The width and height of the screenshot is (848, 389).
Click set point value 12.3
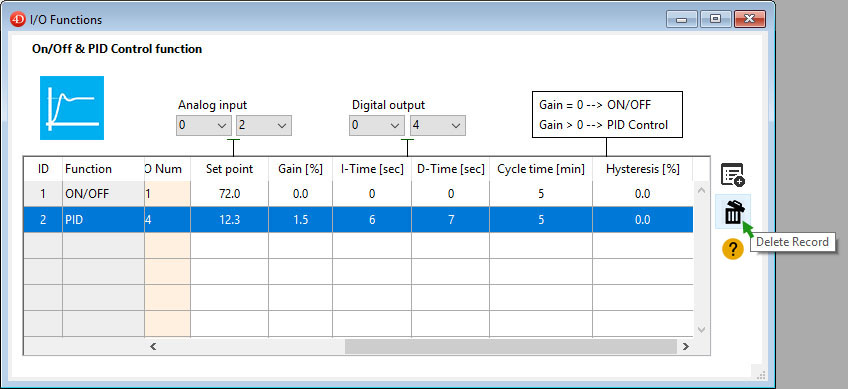(x=229, y=220)
